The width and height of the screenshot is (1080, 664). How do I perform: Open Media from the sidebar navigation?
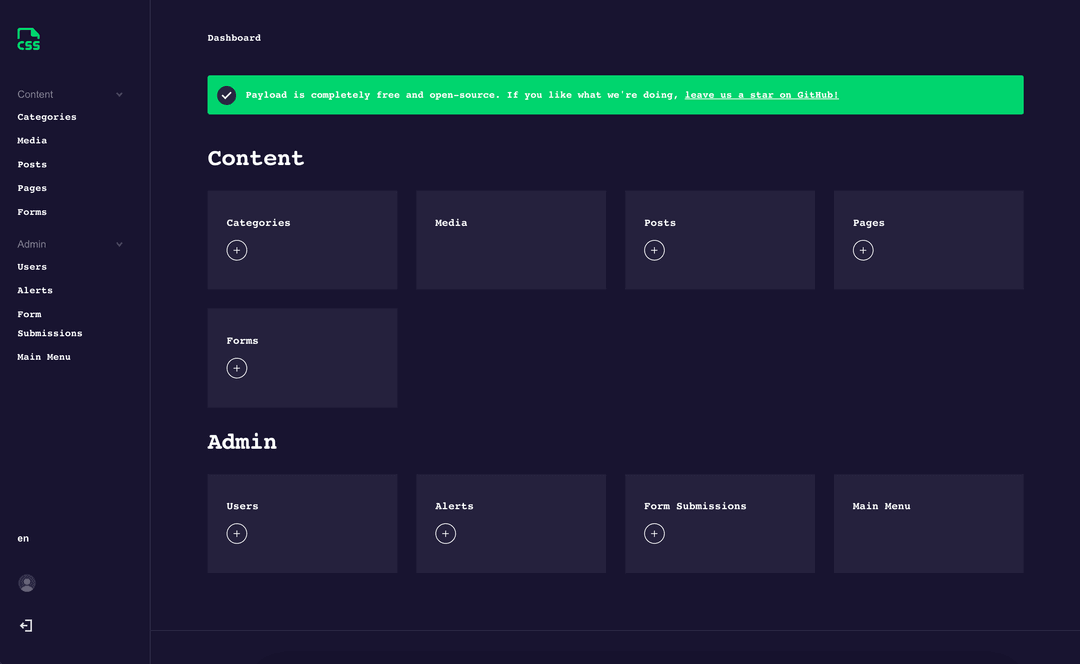click(32, 140)
